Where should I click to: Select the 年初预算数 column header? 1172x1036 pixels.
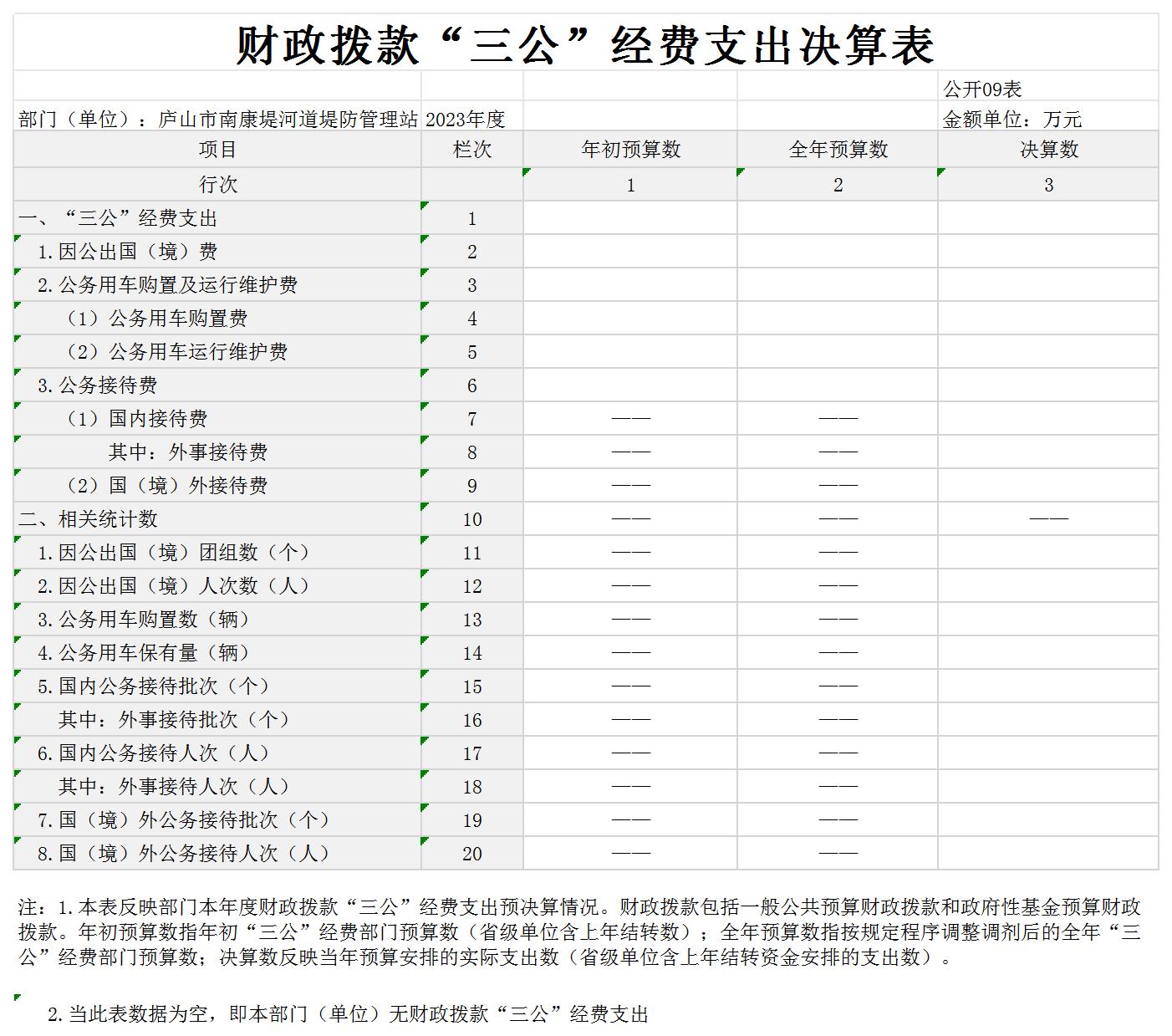click(x=630, y=150)
